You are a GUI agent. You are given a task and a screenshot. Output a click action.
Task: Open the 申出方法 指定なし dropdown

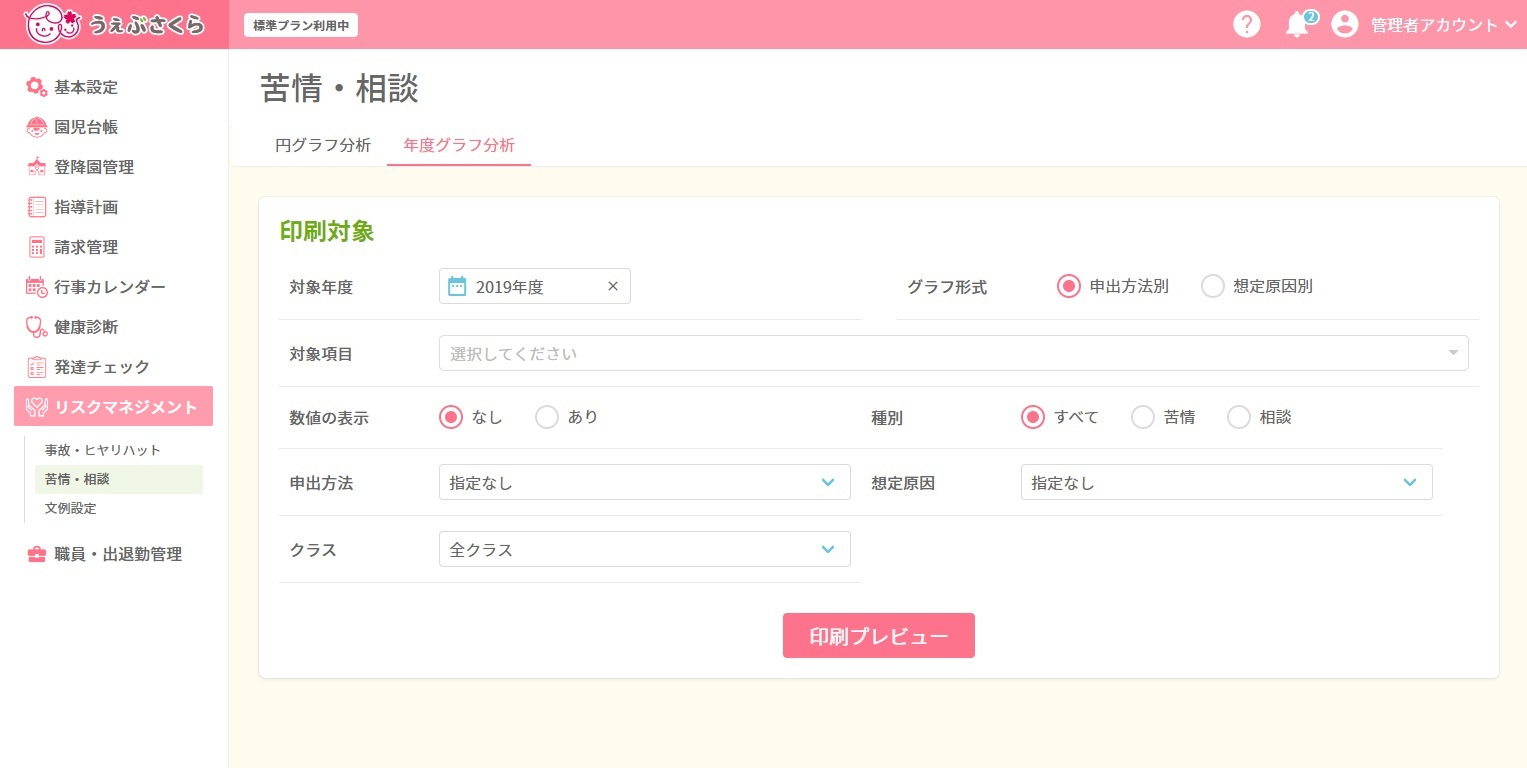[645, 482]
